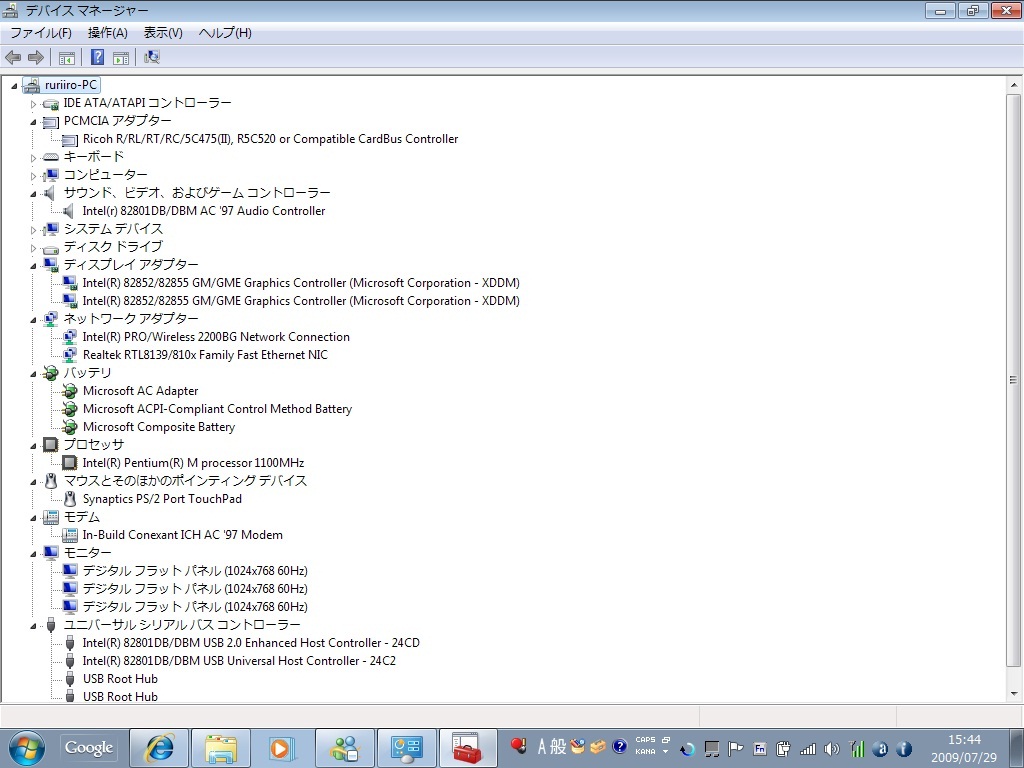Image resolution: width=1024 pixels, height=768 pixels.
Task: Click the Windows Start button
Action: 26,747
